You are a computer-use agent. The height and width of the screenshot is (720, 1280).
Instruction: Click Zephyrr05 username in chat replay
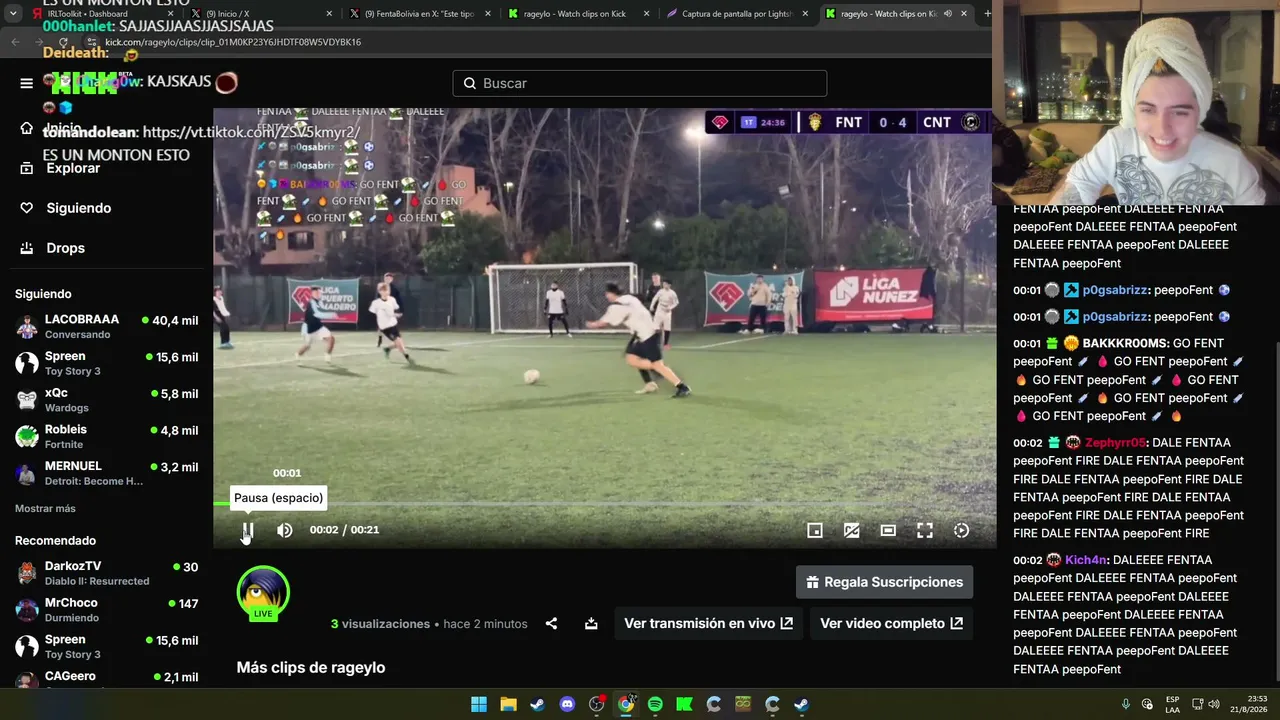tap(1115, 443)
